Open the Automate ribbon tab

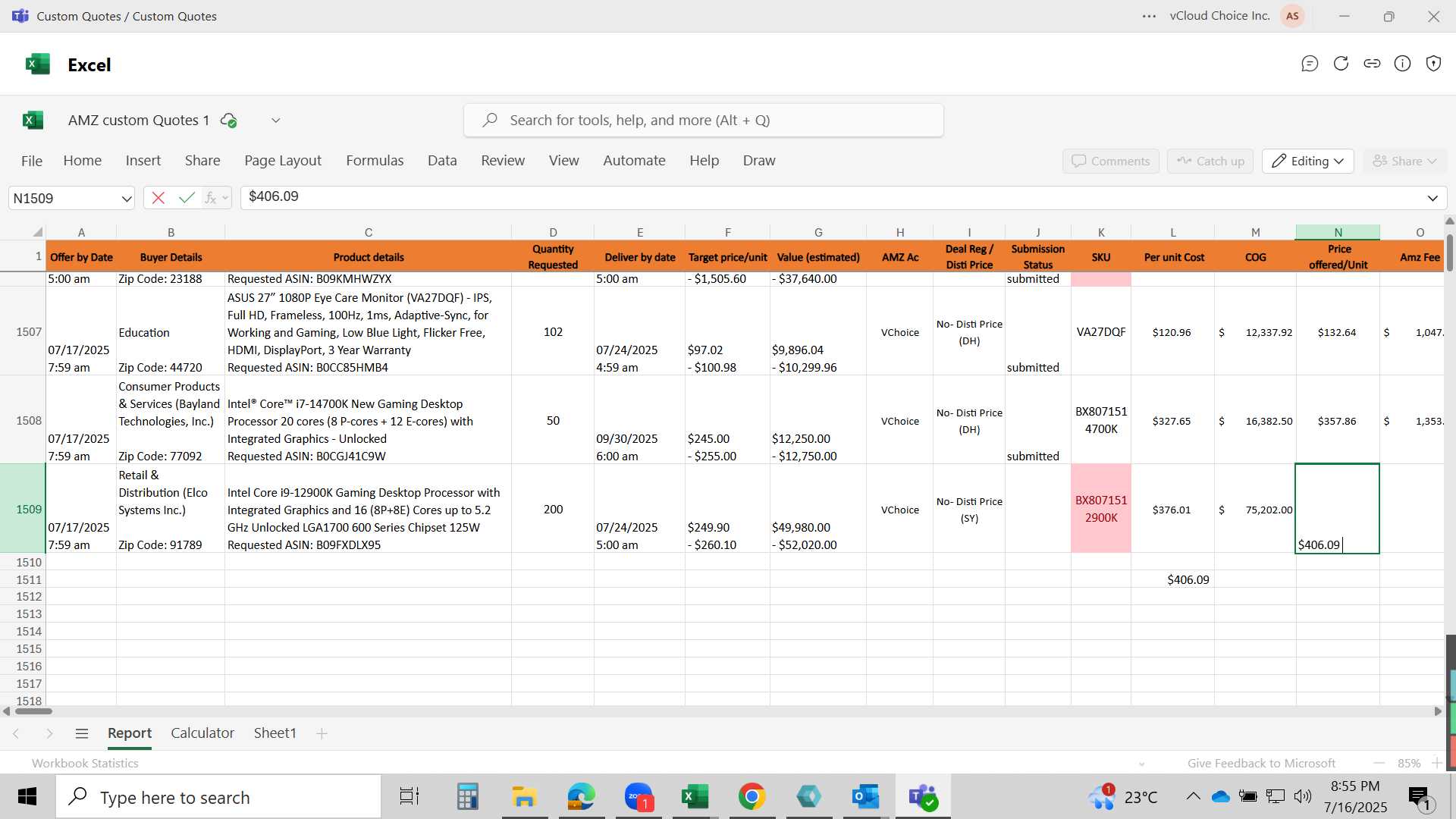(x=634, y=161)
